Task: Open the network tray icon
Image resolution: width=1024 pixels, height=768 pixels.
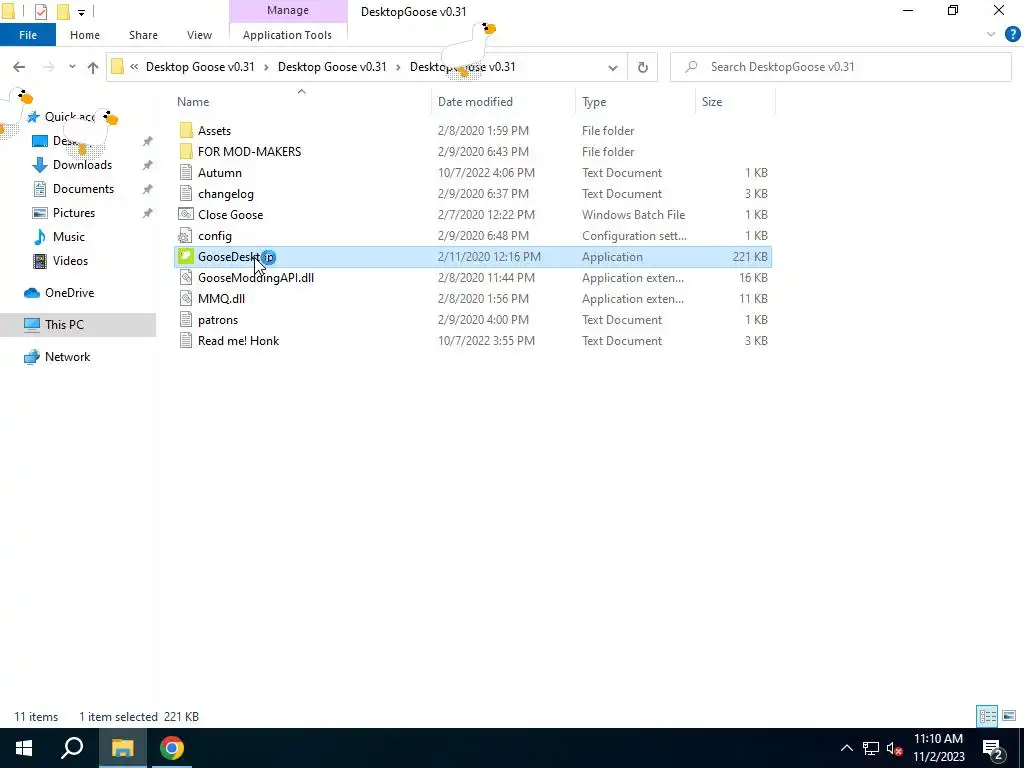Action: [x=871, y=748]
